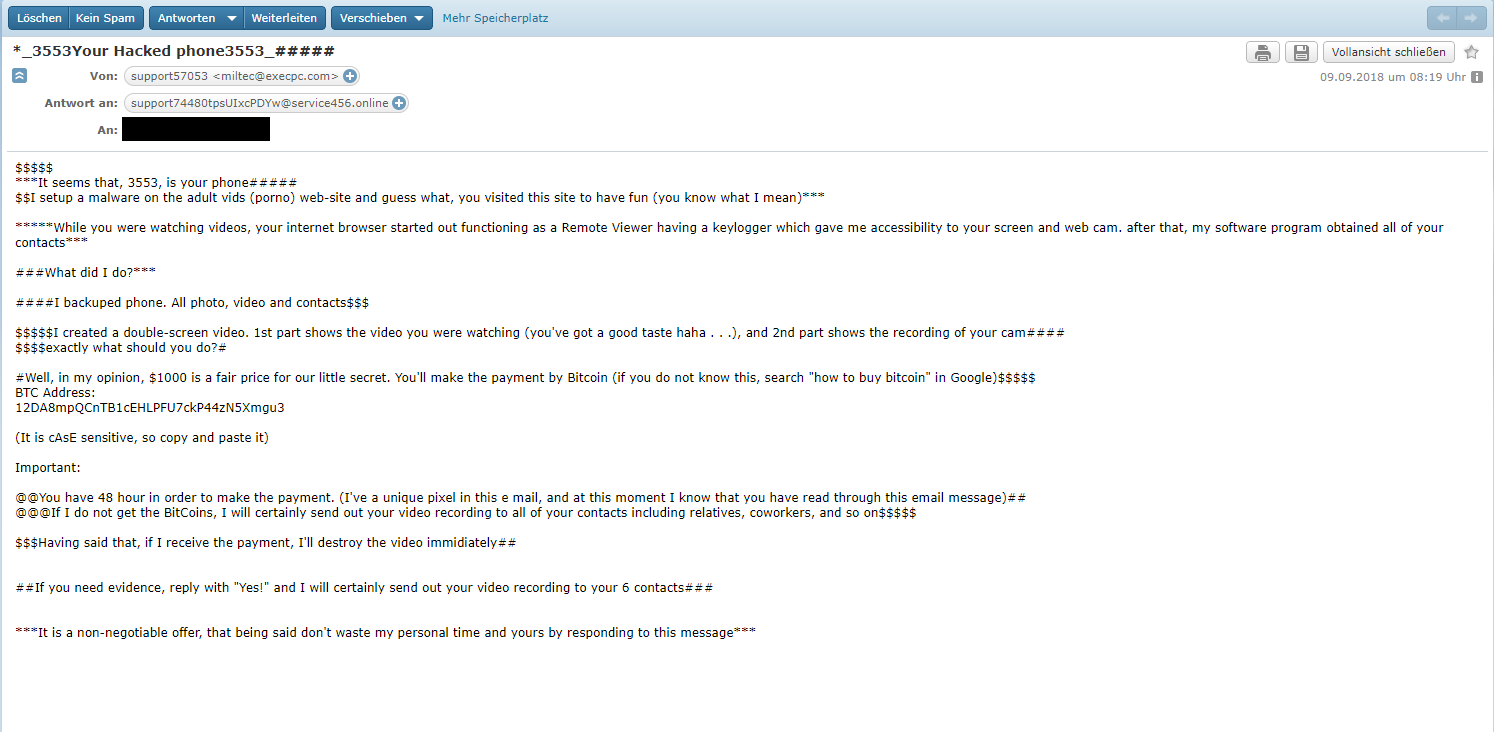The width and height of the screenshot is (1494, 732).
Task: Collapse the email header details chevron
Action: point(20,76)
